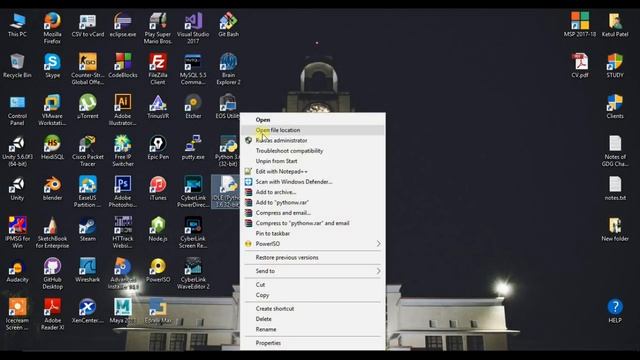The image size is (640, 360).
Task: Select the Control Panel icon
Action: coord(17,109)
